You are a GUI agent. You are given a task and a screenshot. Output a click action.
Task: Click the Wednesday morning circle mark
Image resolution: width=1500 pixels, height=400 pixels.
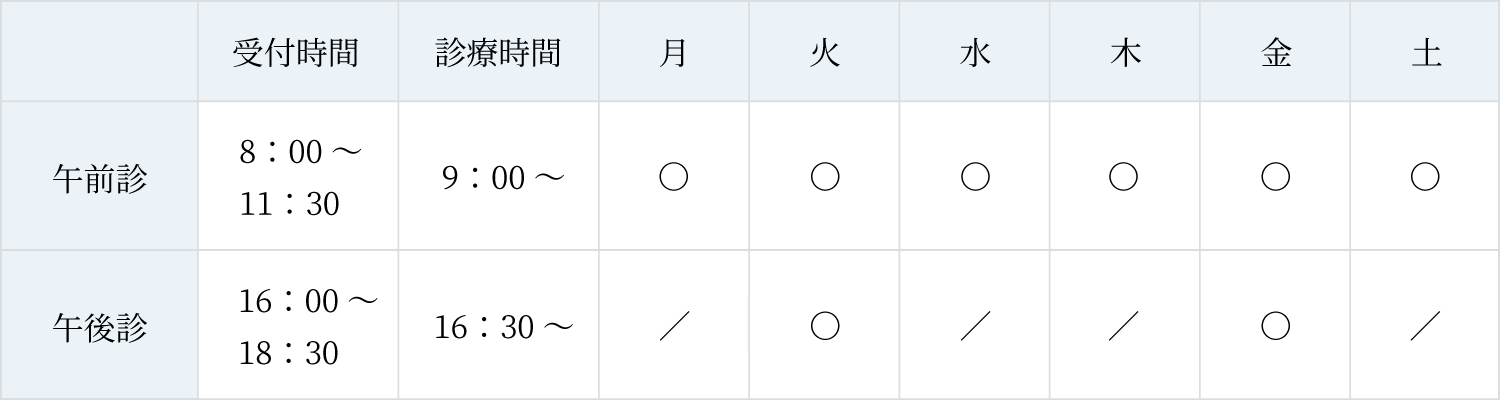click(x=975, y=178)
